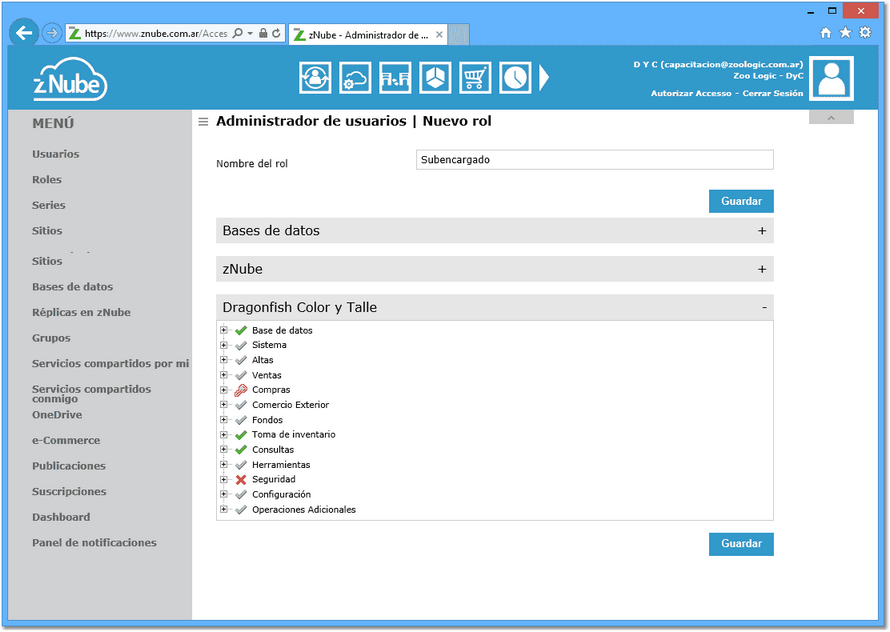Expand the Bases de datos section
Image resolution: width=890 pixels, height=632 pixels.
coord(762,231)
